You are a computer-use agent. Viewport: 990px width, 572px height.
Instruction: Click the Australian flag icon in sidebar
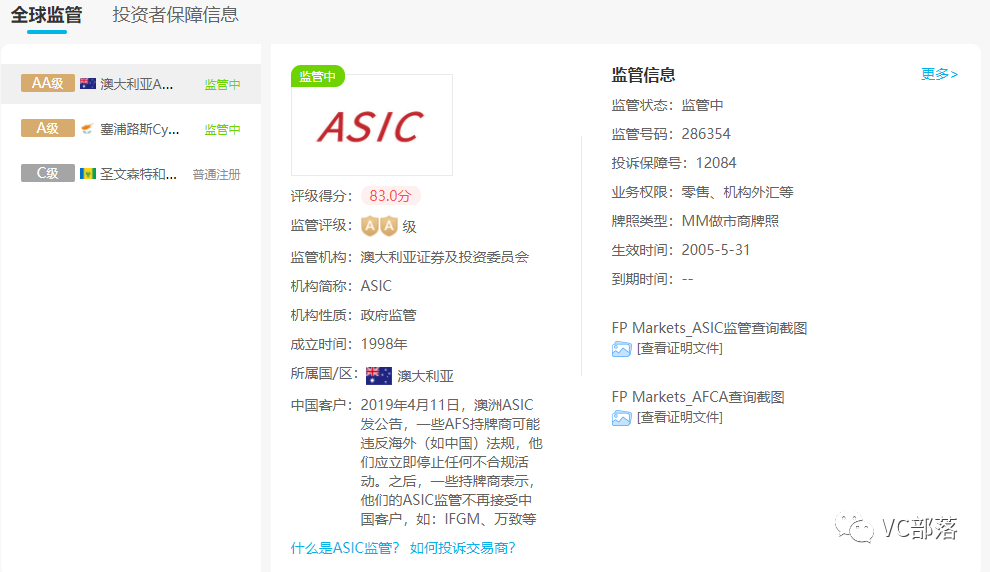[x=88, y=84]
